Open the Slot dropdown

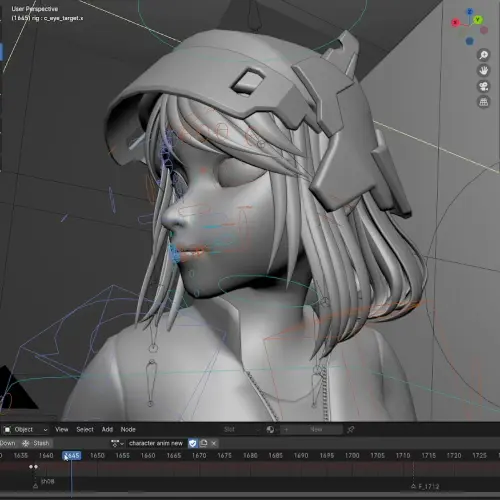[241, 430]
